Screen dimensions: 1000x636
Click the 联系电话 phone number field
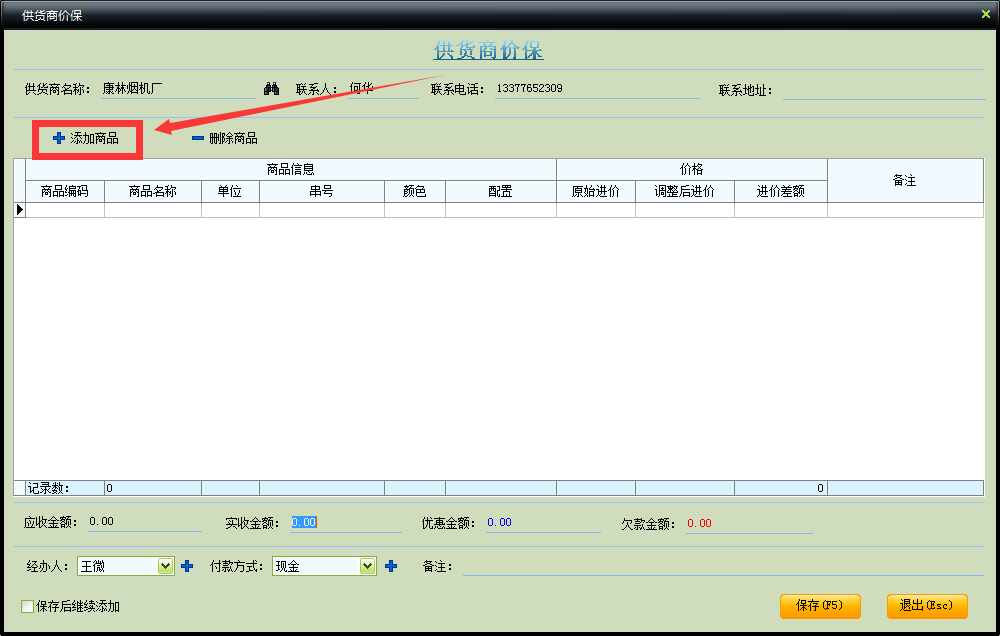(x=596, y=89)
